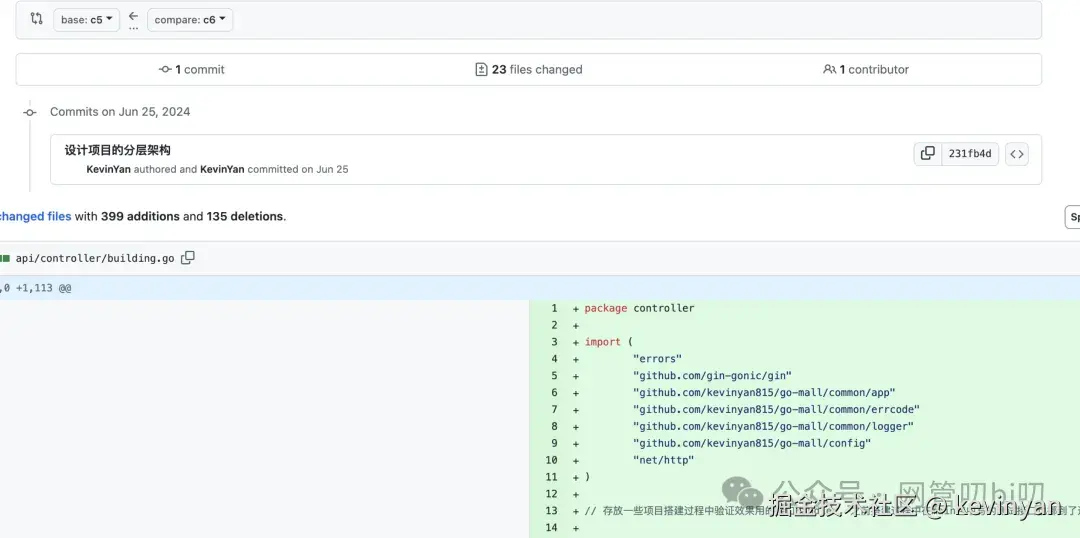This screenshot has width=1080, height=538.
Task: Click the commit timeline dot icon
Action: pos(29,112)
